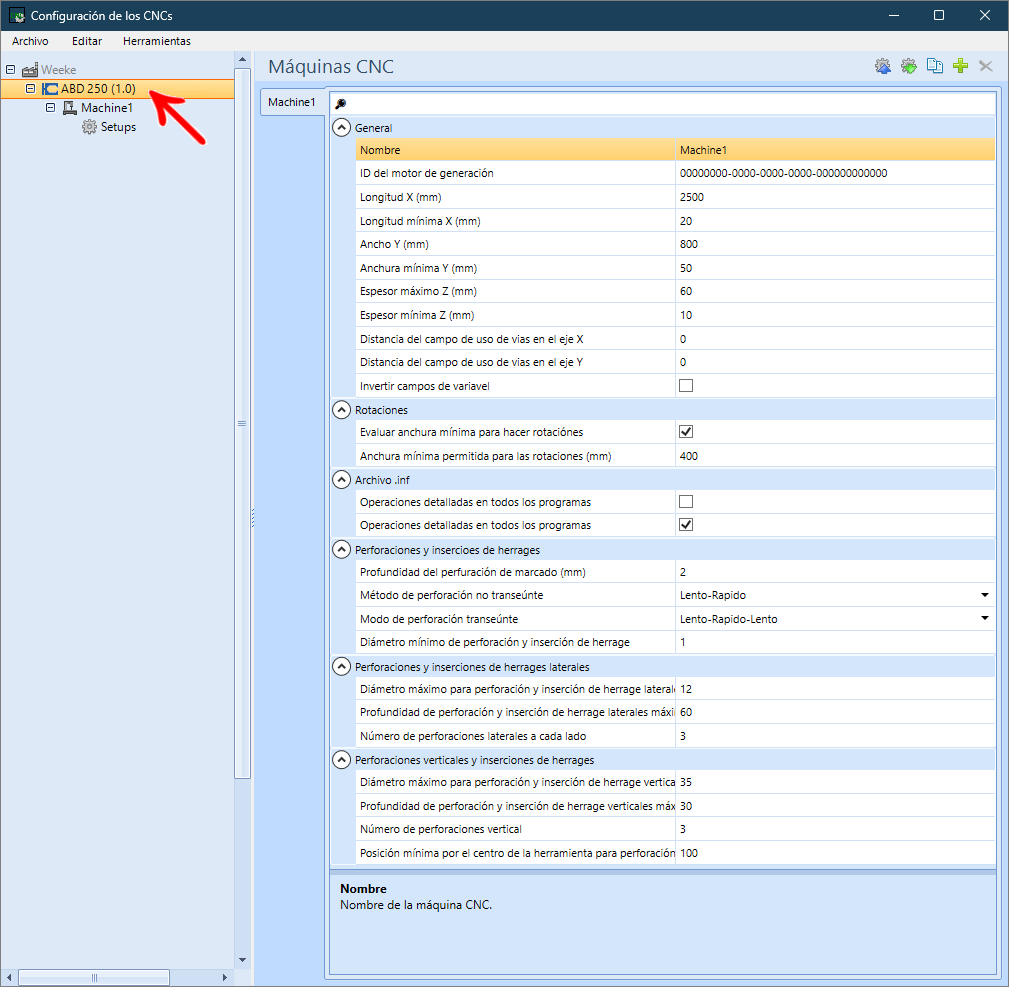
Task: Add a new CNC machine with green plus
Action: click(x=960, y=66)
